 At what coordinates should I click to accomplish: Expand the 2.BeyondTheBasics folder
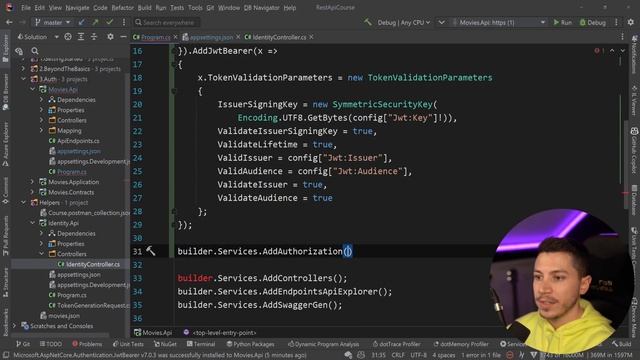23,69
